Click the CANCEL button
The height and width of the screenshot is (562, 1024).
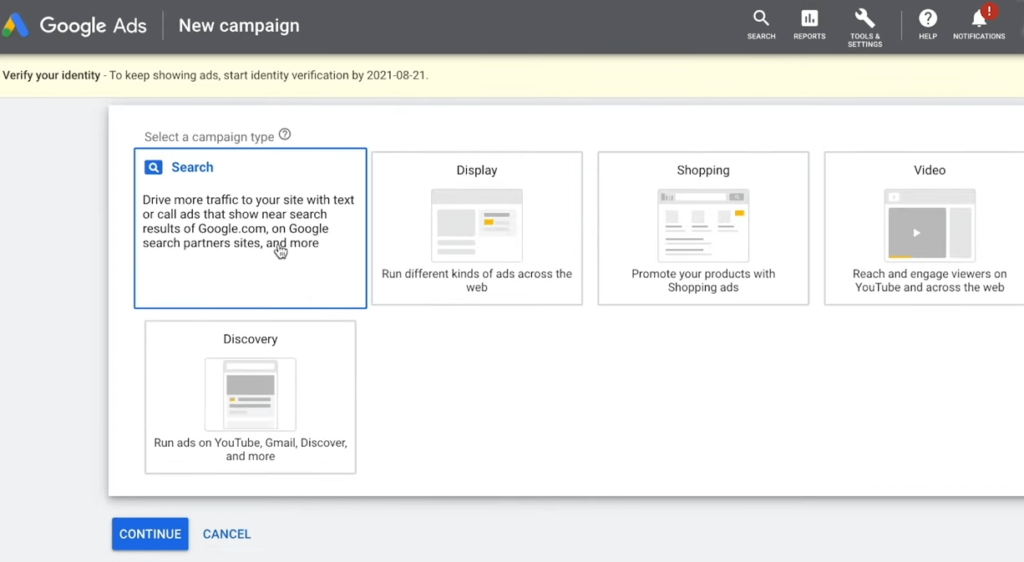click(x=227, y=534)
